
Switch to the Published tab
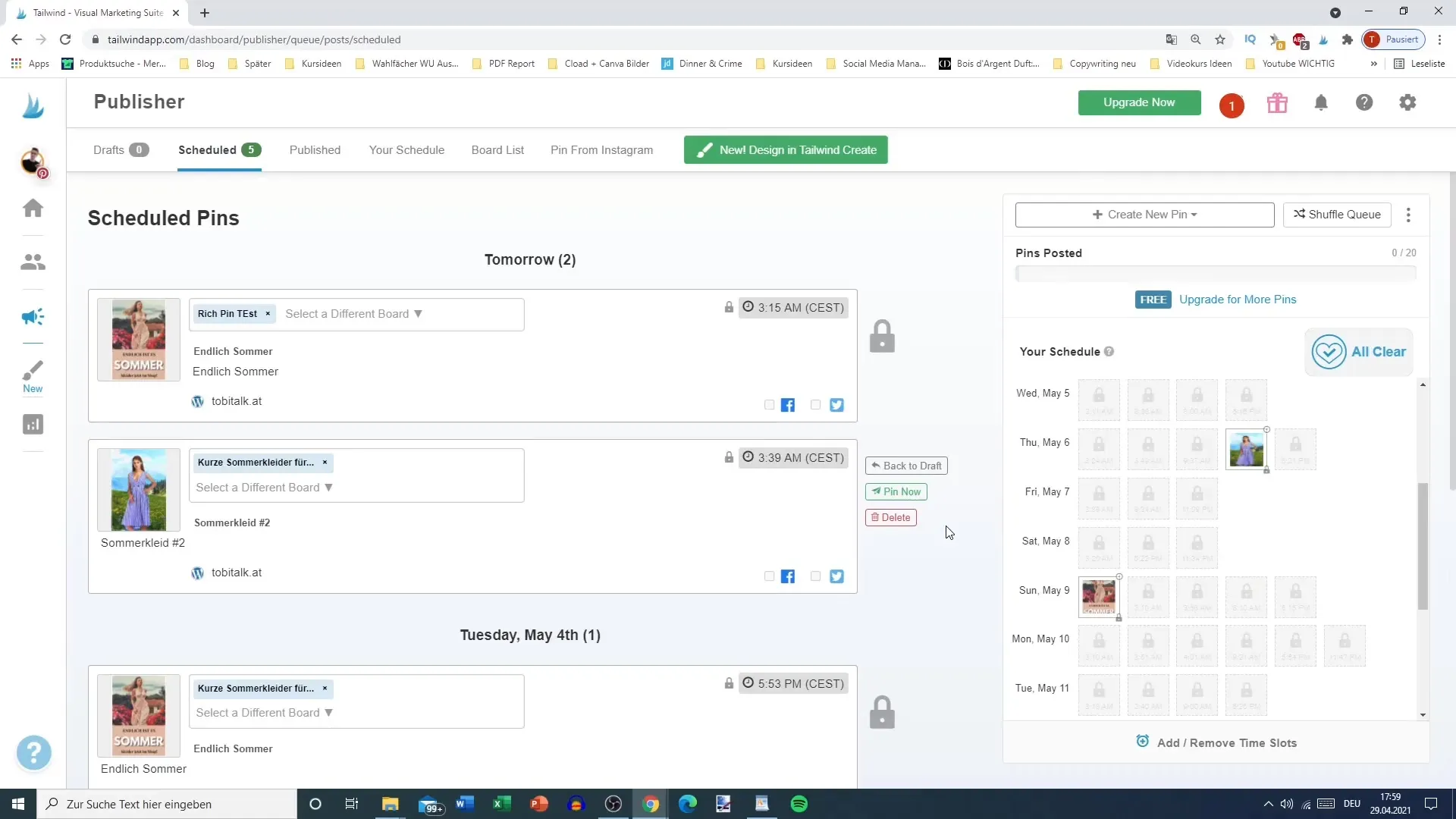[x=314, y=150]
